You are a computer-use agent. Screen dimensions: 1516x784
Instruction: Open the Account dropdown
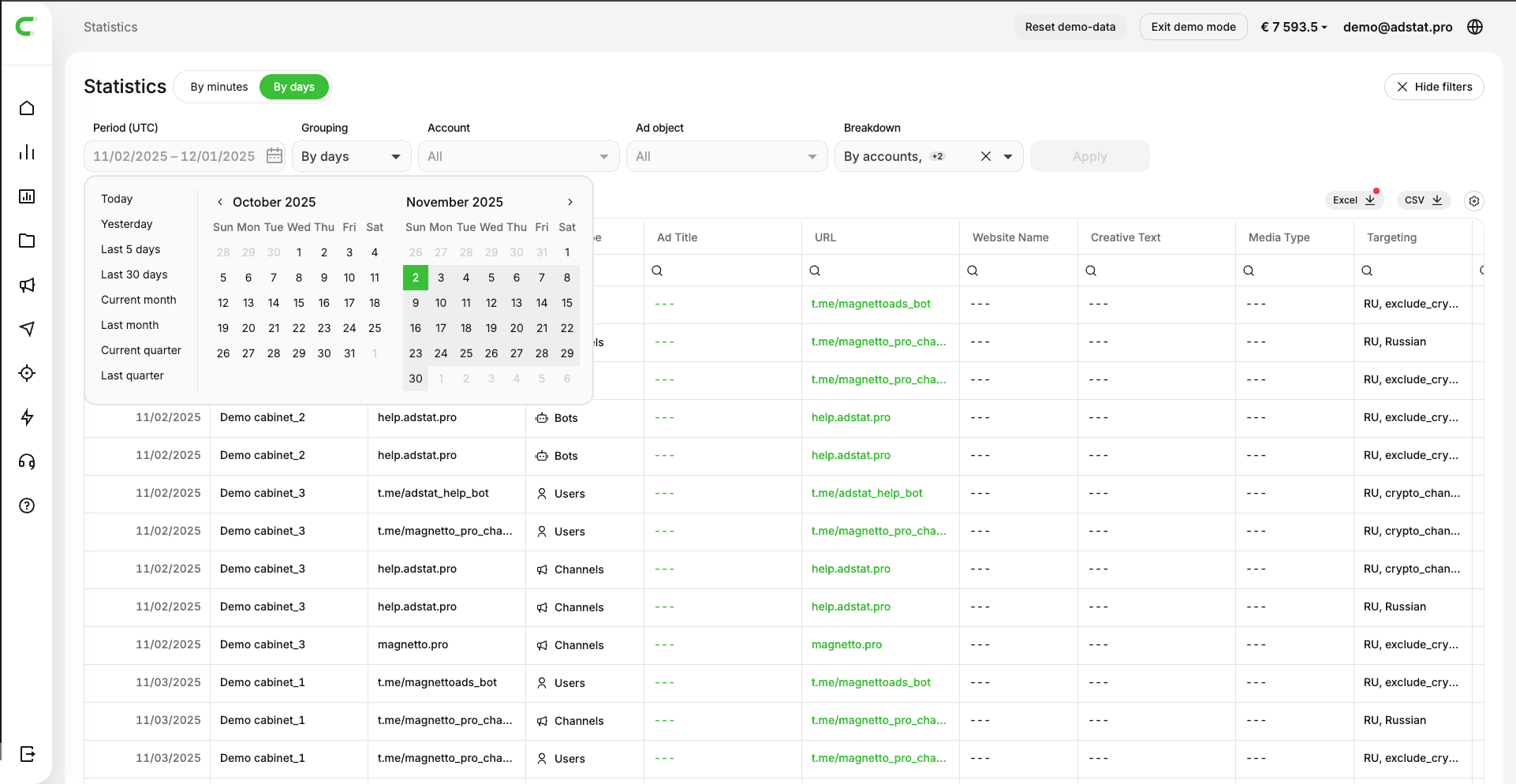[517, 156]
